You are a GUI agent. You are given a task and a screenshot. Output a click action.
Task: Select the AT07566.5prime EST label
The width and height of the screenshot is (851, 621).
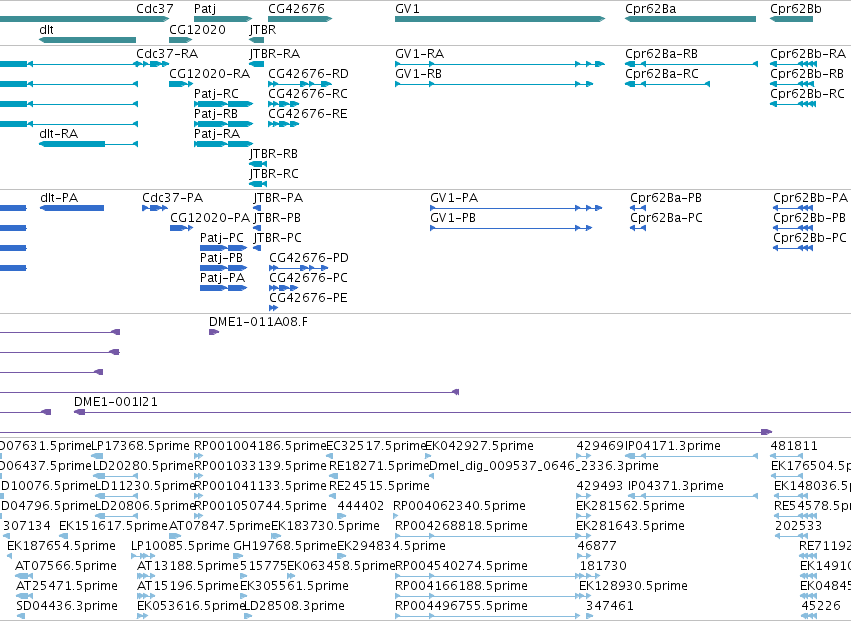tap(66, 566)
